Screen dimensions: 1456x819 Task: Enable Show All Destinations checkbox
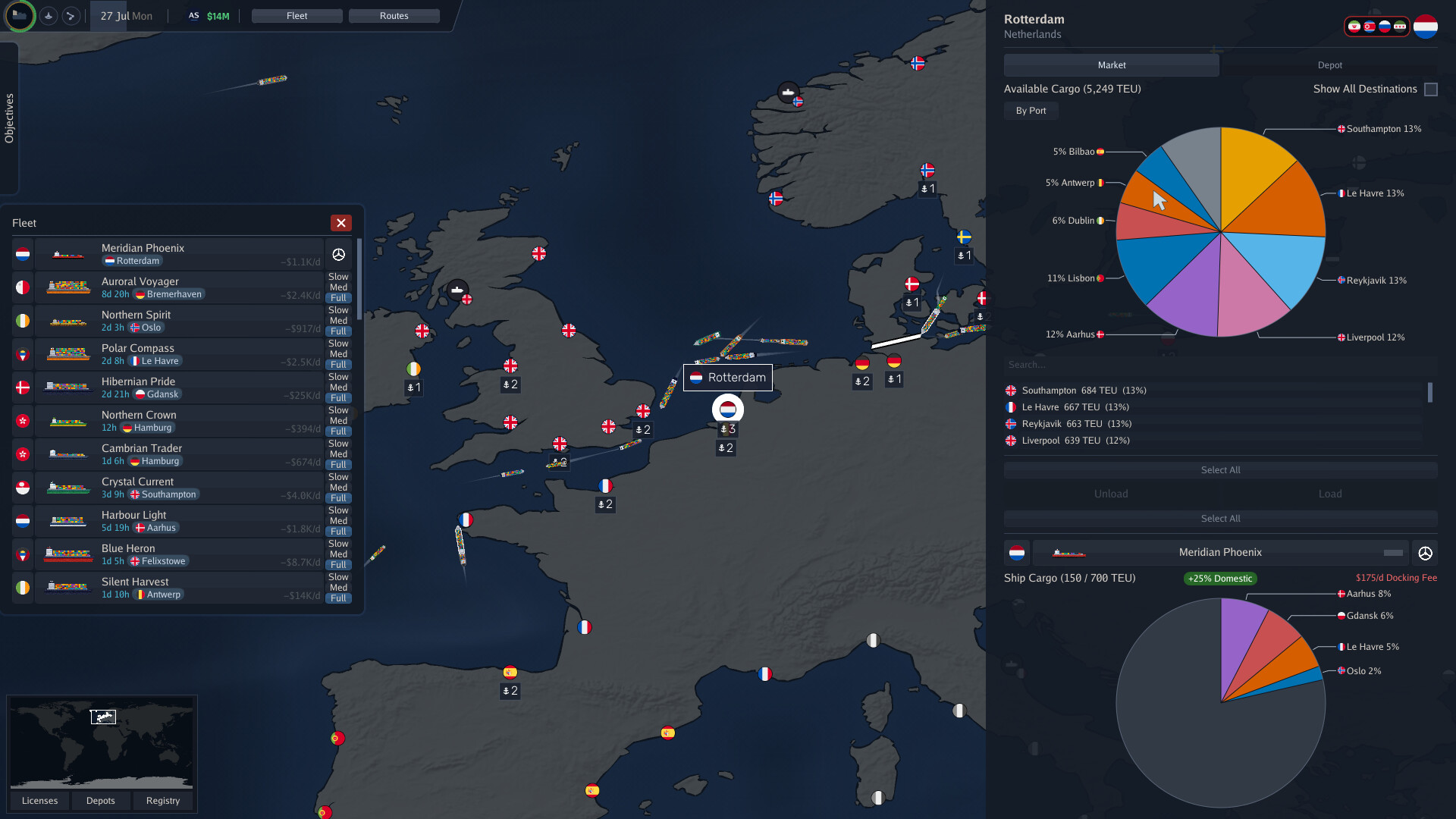tap(1431, 89)
